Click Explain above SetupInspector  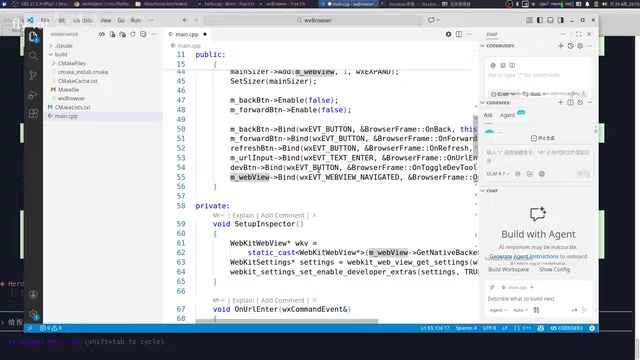243,215
